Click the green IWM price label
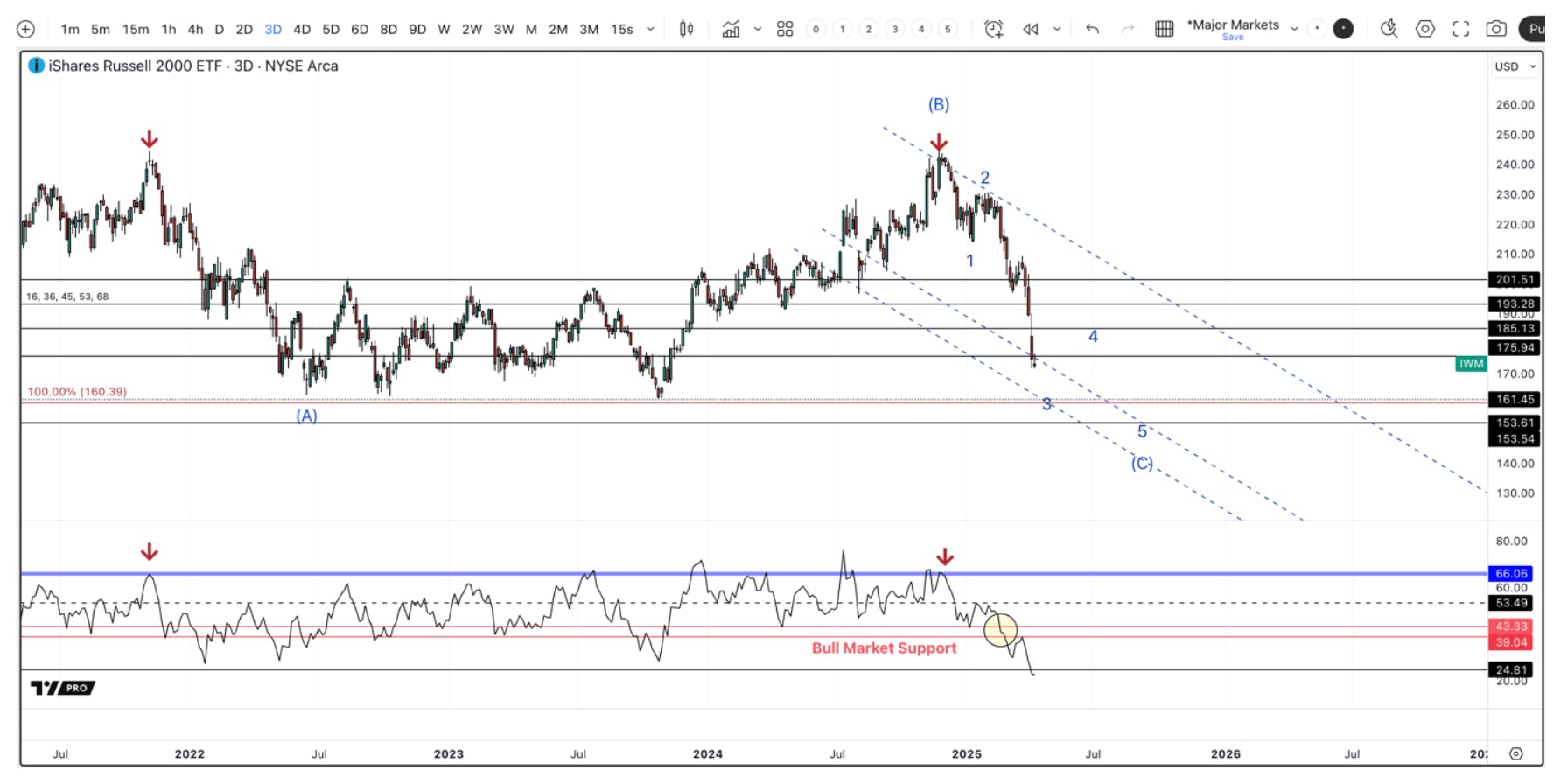Screen dimensions: 1561x784 (x=1471, y=364)
